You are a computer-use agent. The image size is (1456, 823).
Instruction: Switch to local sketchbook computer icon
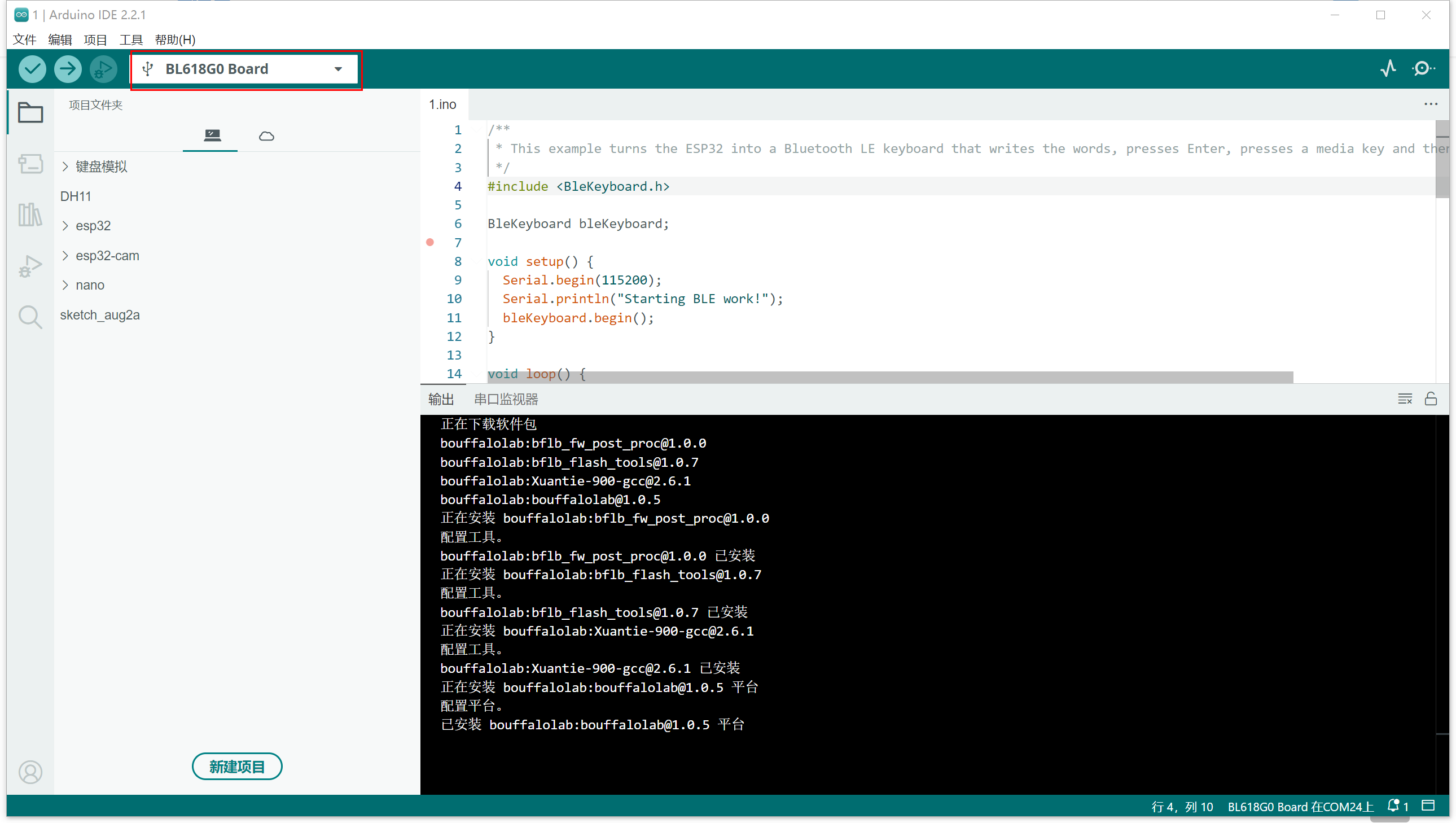[212, 135]
